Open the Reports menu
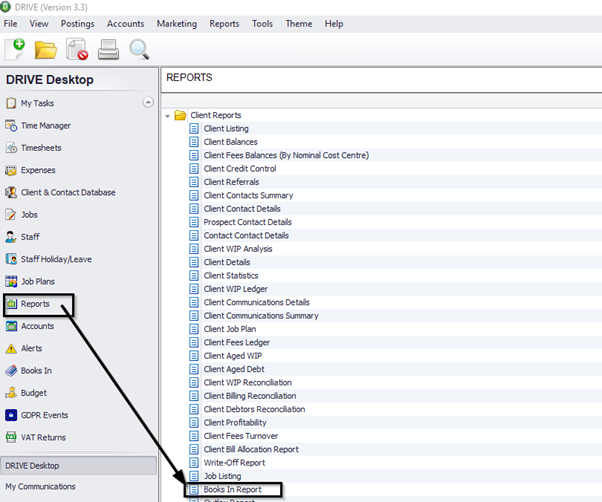This screenshot has height=502, width=602. (224, 24)
